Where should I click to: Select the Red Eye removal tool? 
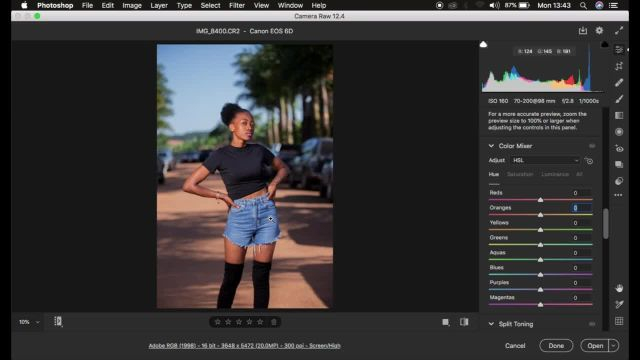619,149
